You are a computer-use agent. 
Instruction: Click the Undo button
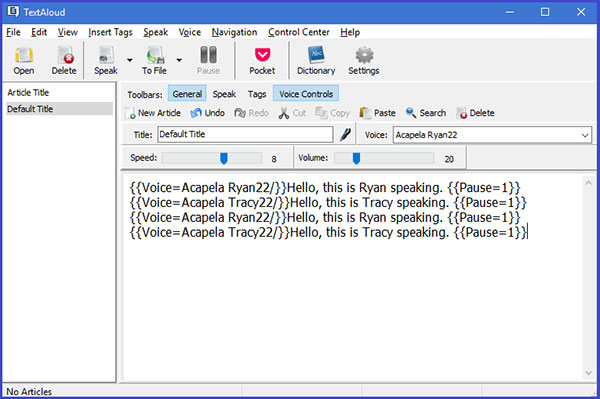(x=207, y=113)
